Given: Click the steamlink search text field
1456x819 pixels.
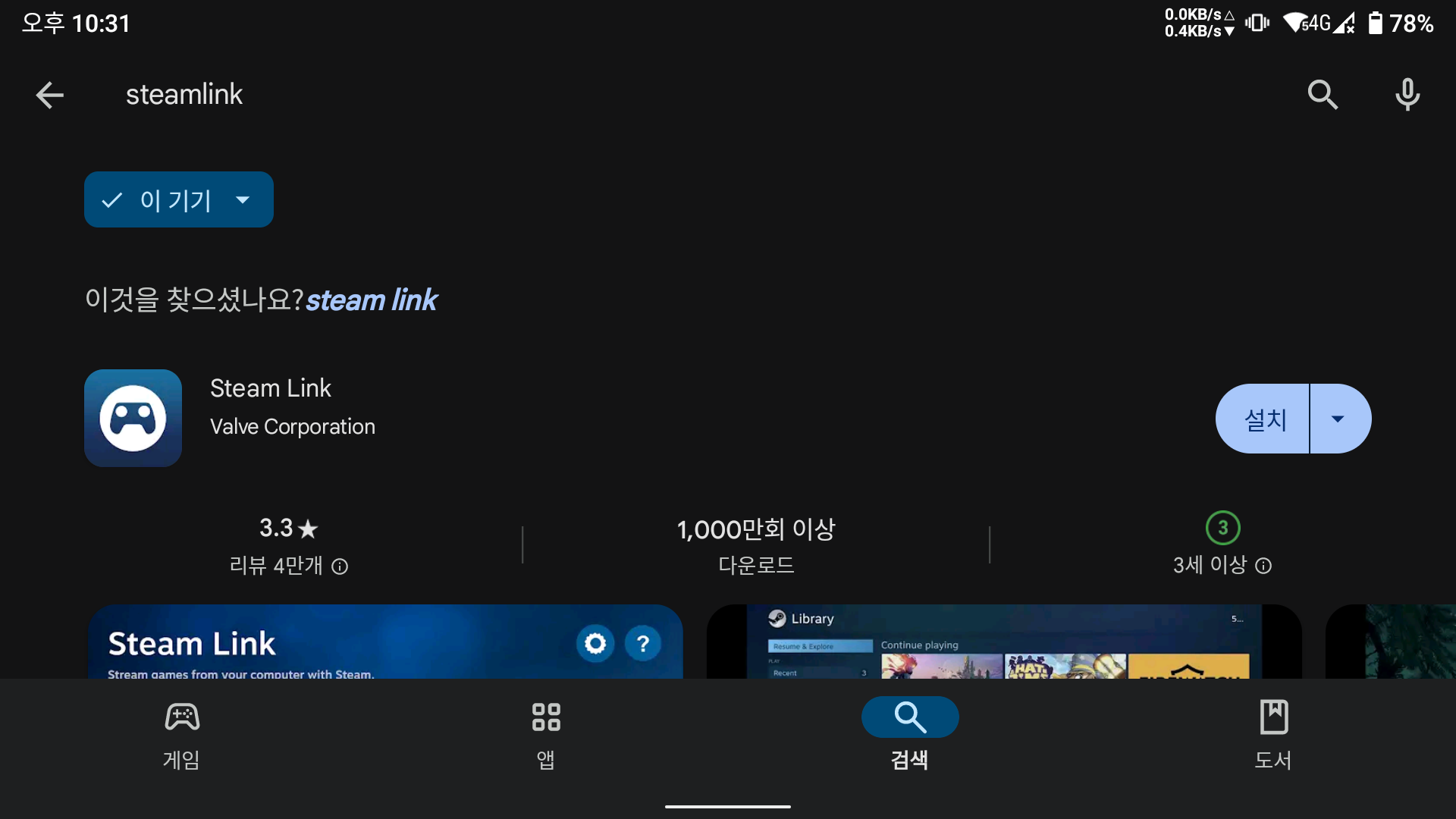Looking at the screenshot, I should tap(184, 95).
